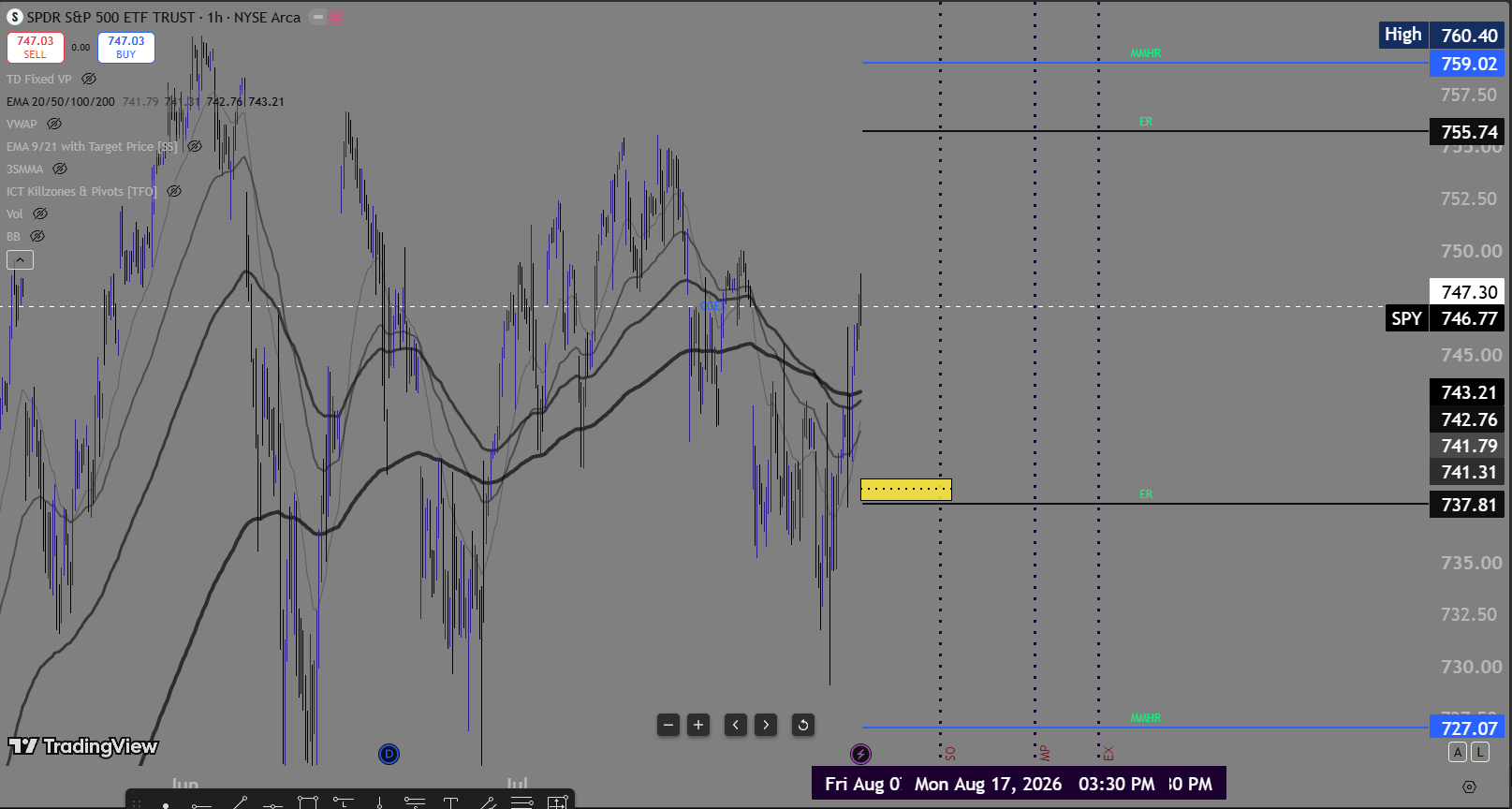Viewport: 1512px width, 809px height.
Task: Click the SELL 747.03 button
Action: pos(36,47)
